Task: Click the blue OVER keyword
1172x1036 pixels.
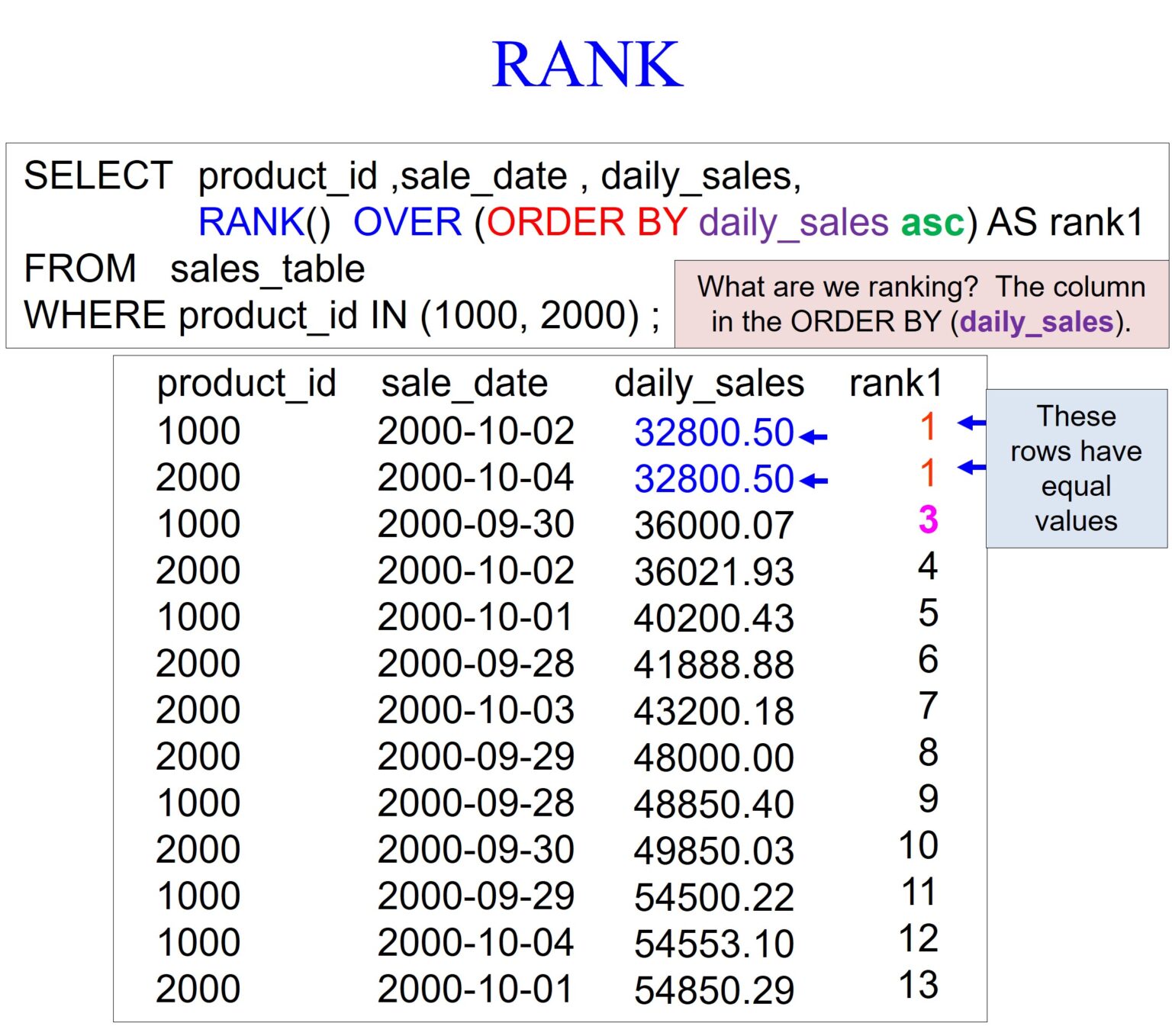Action: pyautogui.click(x=407, y=223)
